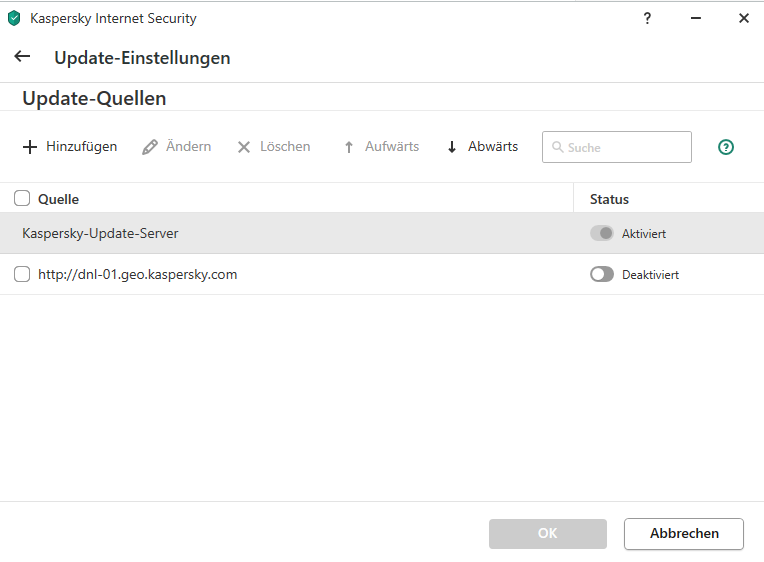The height and width of the screenshot is (562, 764).
Task: Close the Kaspersky Internet Security window
Action: [x=744, y=19]
